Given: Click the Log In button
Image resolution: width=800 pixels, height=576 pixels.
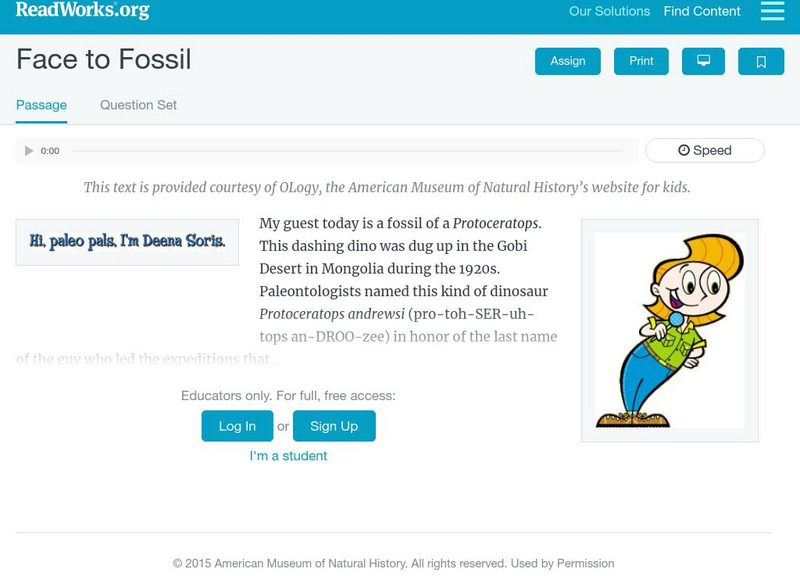Looking at the screenshot, I should pyautogui.click(x=237, y=426).
